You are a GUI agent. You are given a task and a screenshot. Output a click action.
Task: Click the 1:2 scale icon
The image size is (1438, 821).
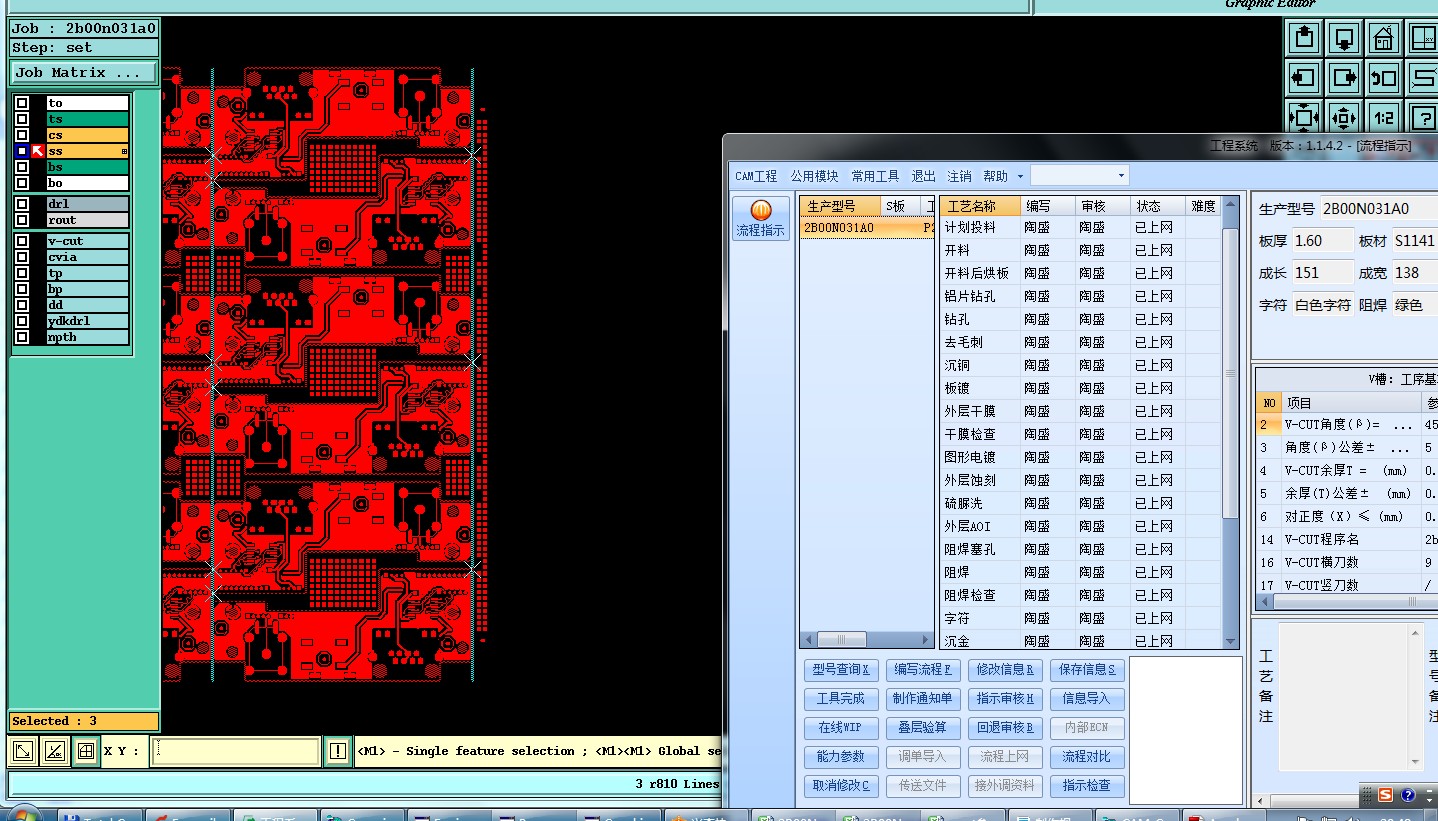[x=1384, y=116]
